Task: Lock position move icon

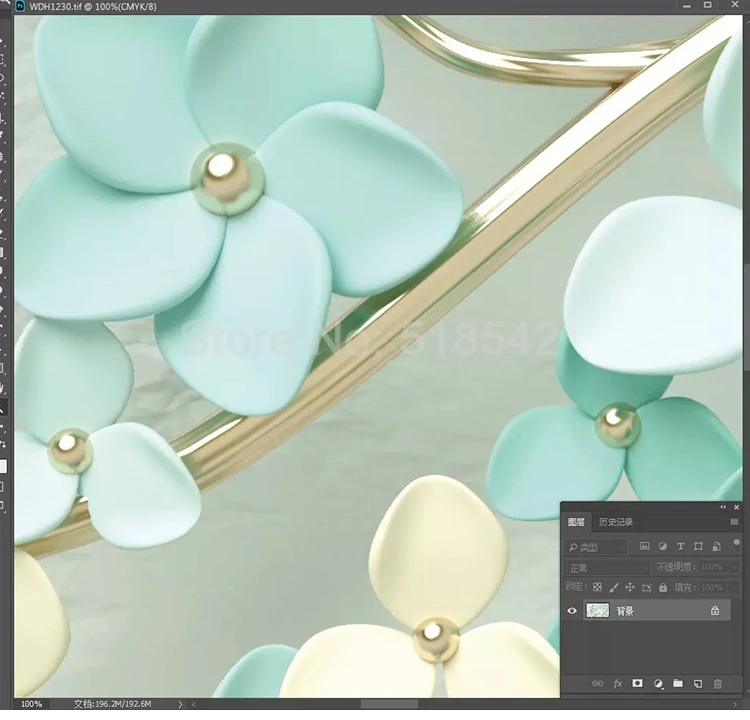Action: tap(630, 587)
